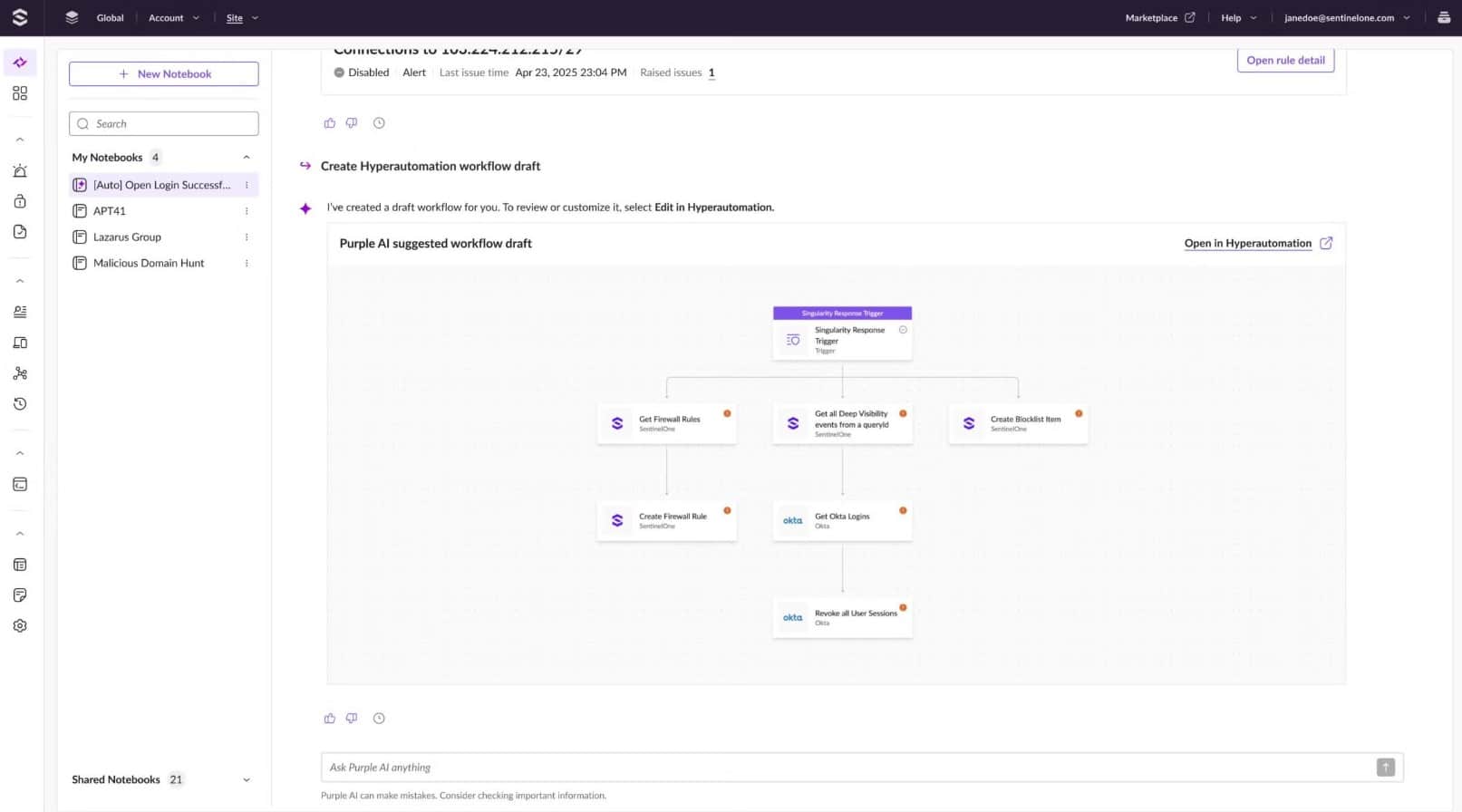
Task: Select the Create Firewall Rule workflow node
Action: pos(666,521)
